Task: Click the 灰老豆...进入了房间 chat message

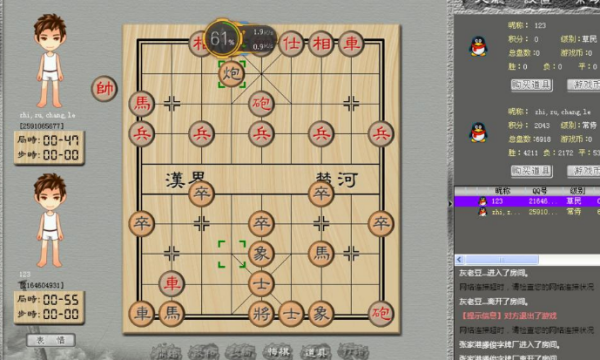Action: pyautogui.click(x=494, y=273)
